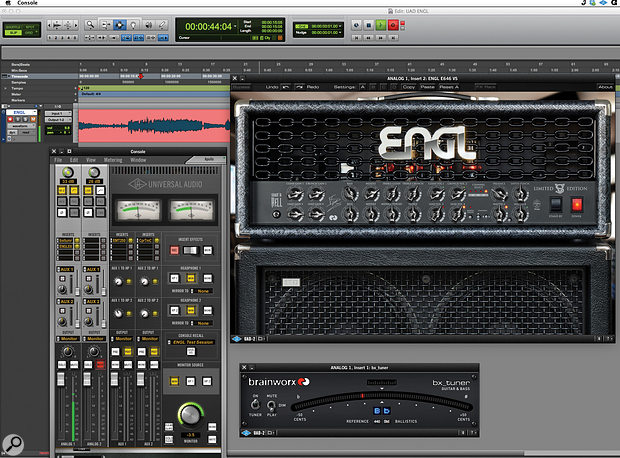Click the main counter time 00:00:44:04
The width and height of the screenshot is (620, 458).
coord(208,26)
